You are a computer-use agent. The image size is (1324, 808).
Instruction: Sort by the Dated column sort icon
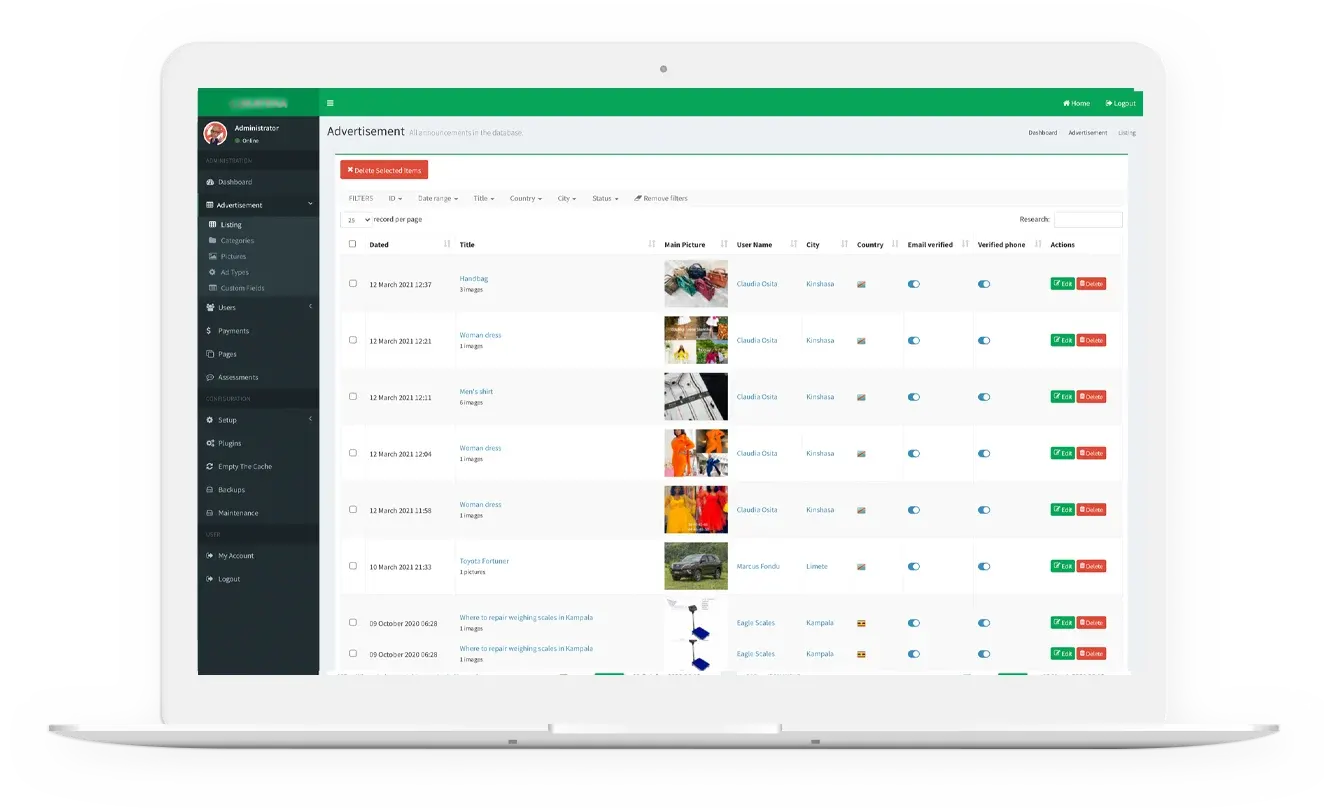coord(446,244)
